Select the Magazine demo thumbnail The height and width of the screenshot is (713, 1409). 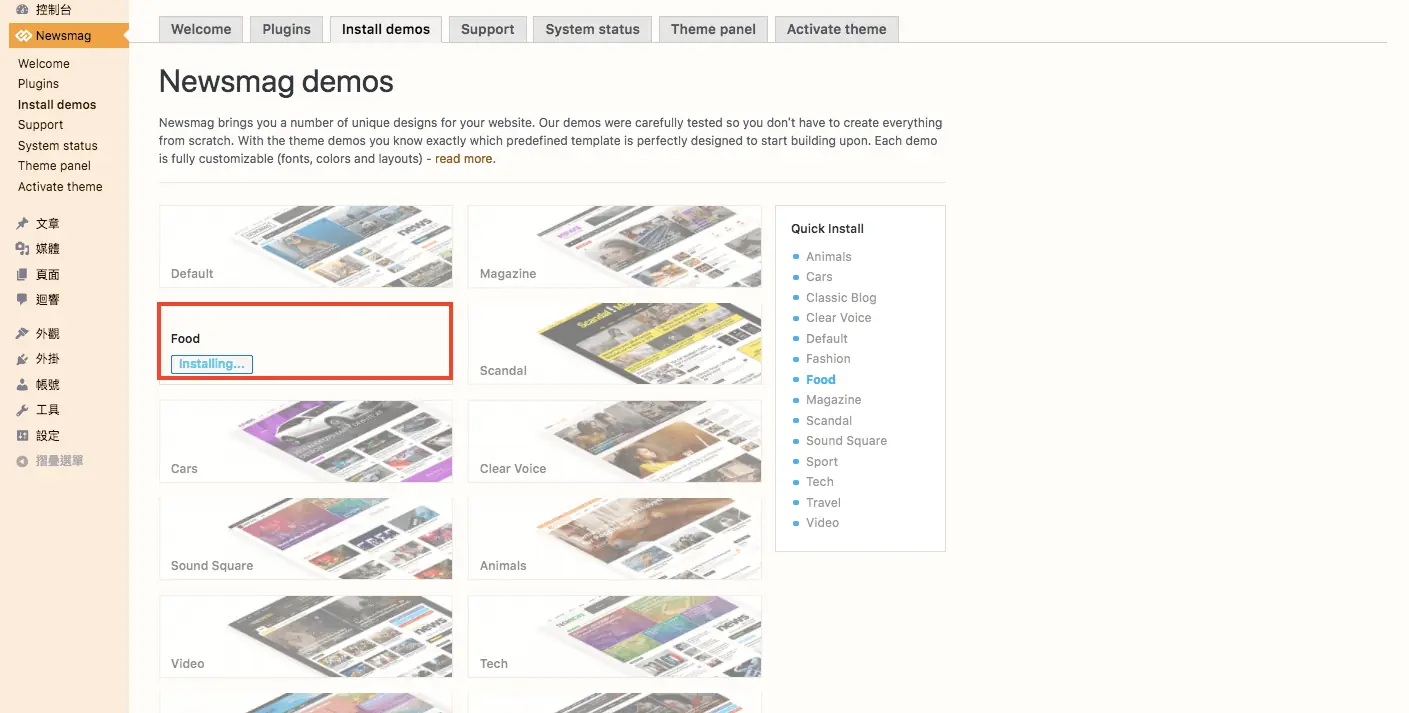[614, 246]
